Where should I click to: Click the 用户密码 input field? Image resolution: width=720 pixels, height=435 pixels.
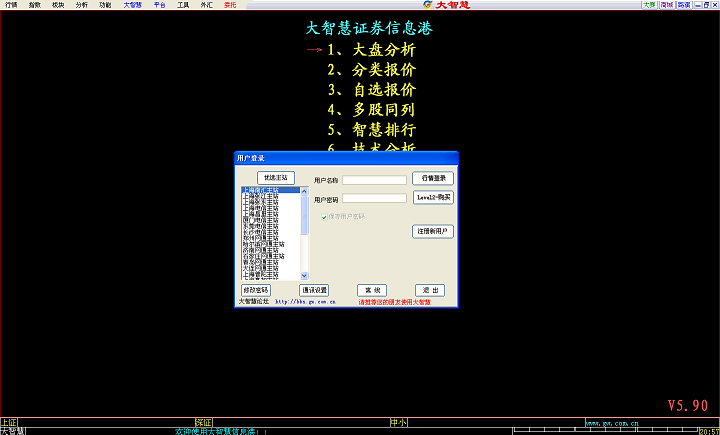(x=374, y=198)
